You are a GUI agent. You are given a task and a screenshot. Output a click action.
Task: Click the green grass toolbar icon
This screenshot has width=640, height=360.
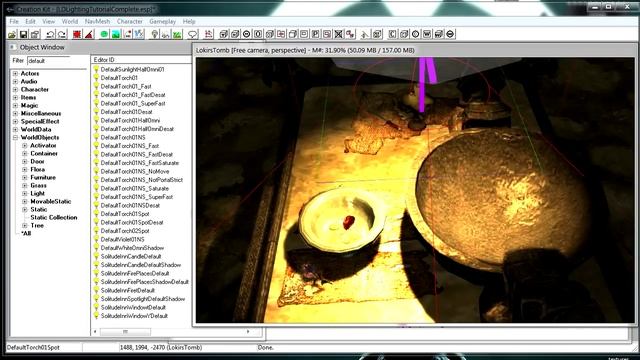point(177,34)
